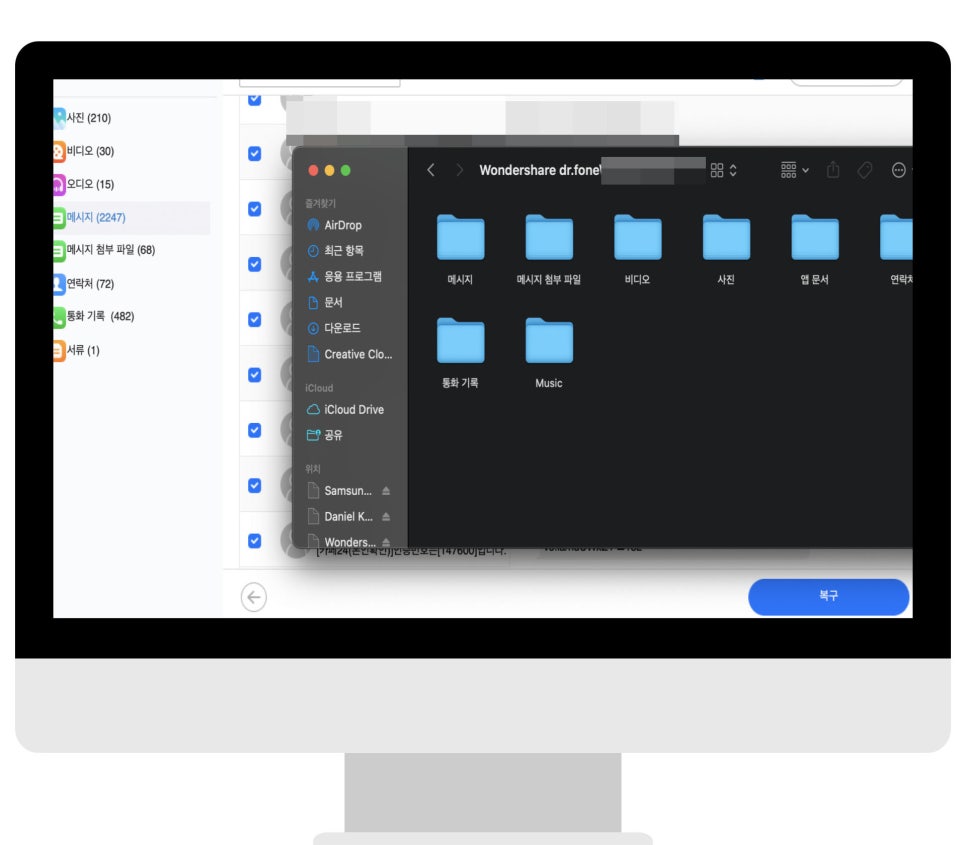Viewport: 966px width, 845px height.
Task: Open the 앱 문서 folder
Action: (814, 249)
